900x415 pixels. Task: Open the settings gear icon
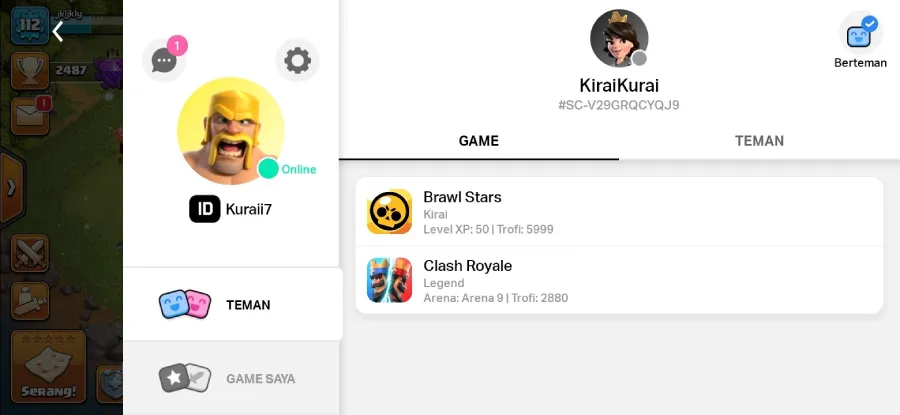pyautogui.click(x=297, y=60)
